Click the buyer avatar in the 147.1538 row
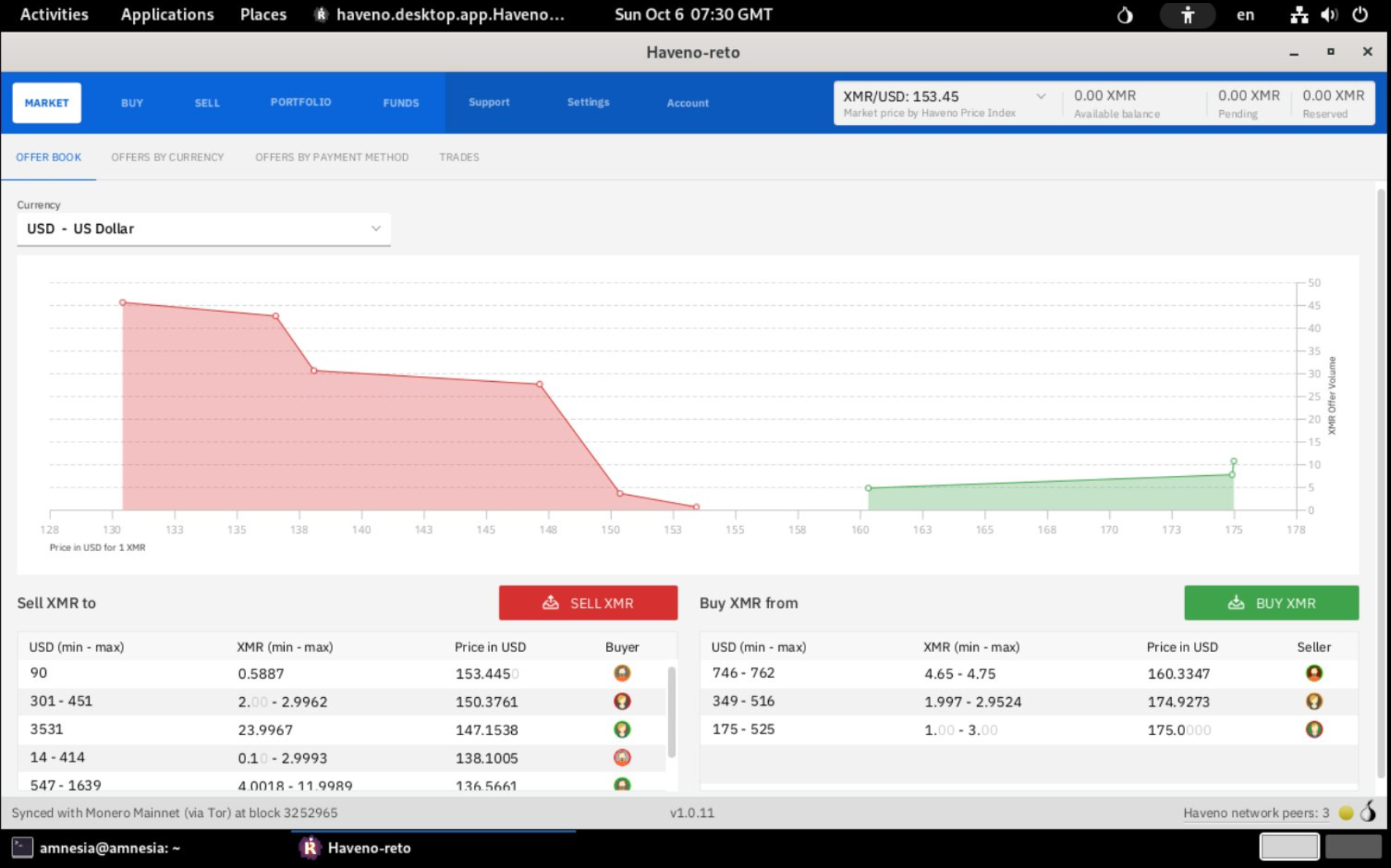This screenshot has width=1391, height=868. [621, 729]
